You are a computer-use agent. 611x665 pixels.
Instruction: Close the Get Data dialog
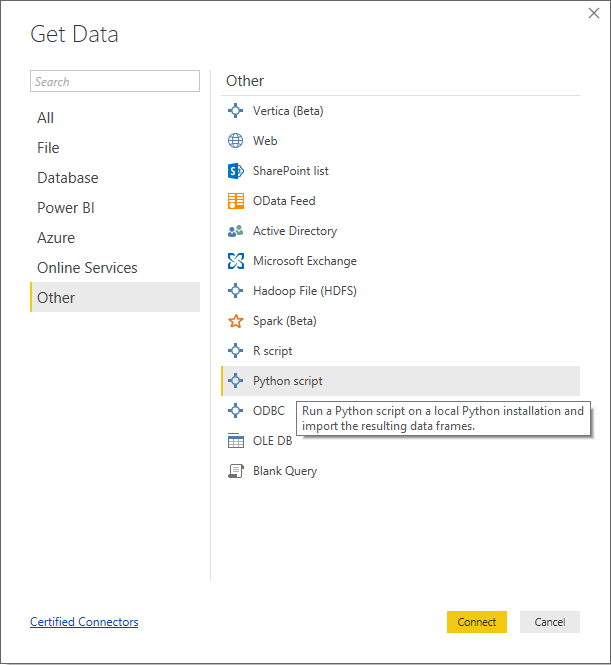pyautogui.click(x=594, y=13)
